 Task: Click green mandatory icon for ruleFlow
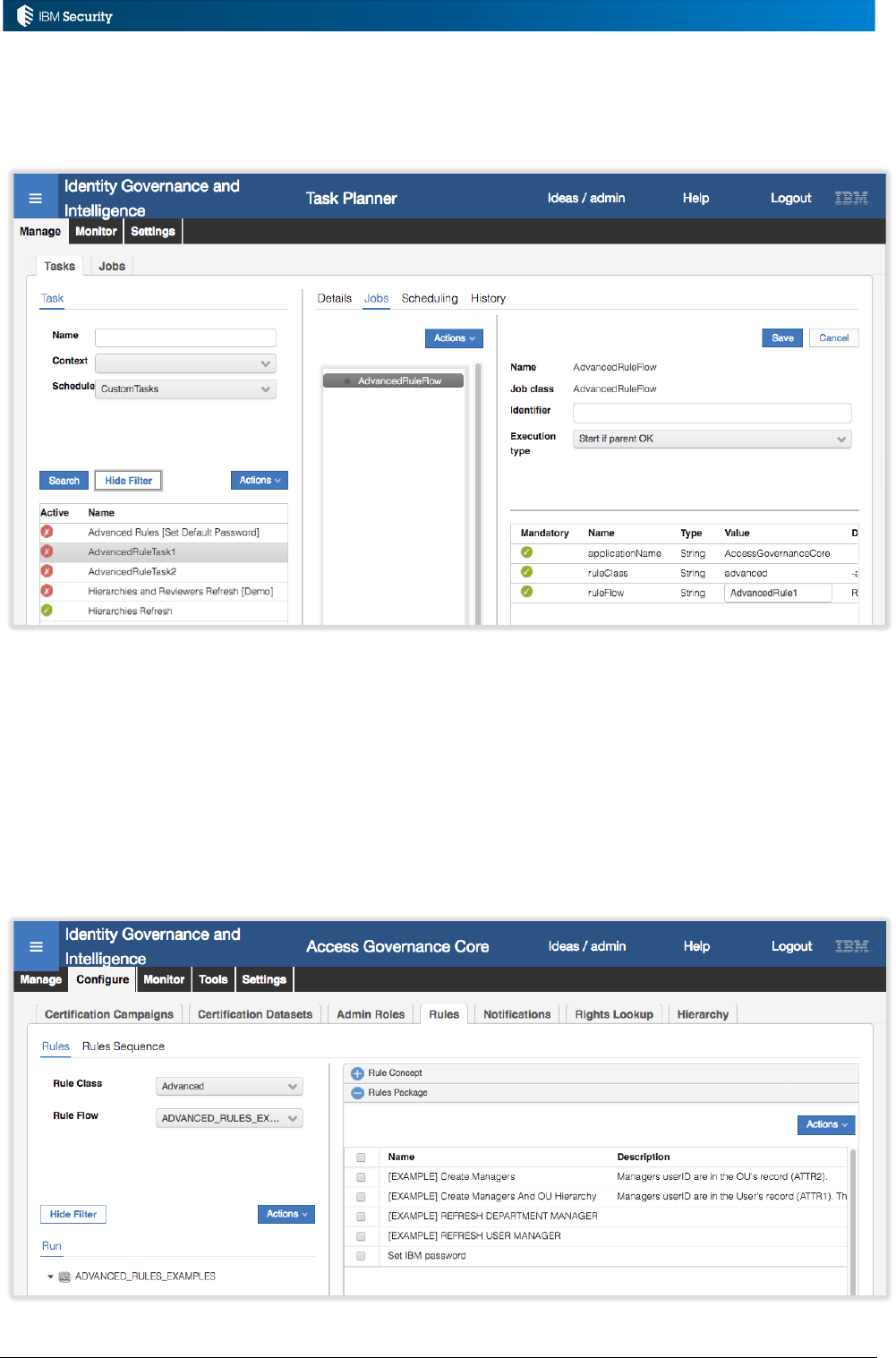click(x=526, y=592)
